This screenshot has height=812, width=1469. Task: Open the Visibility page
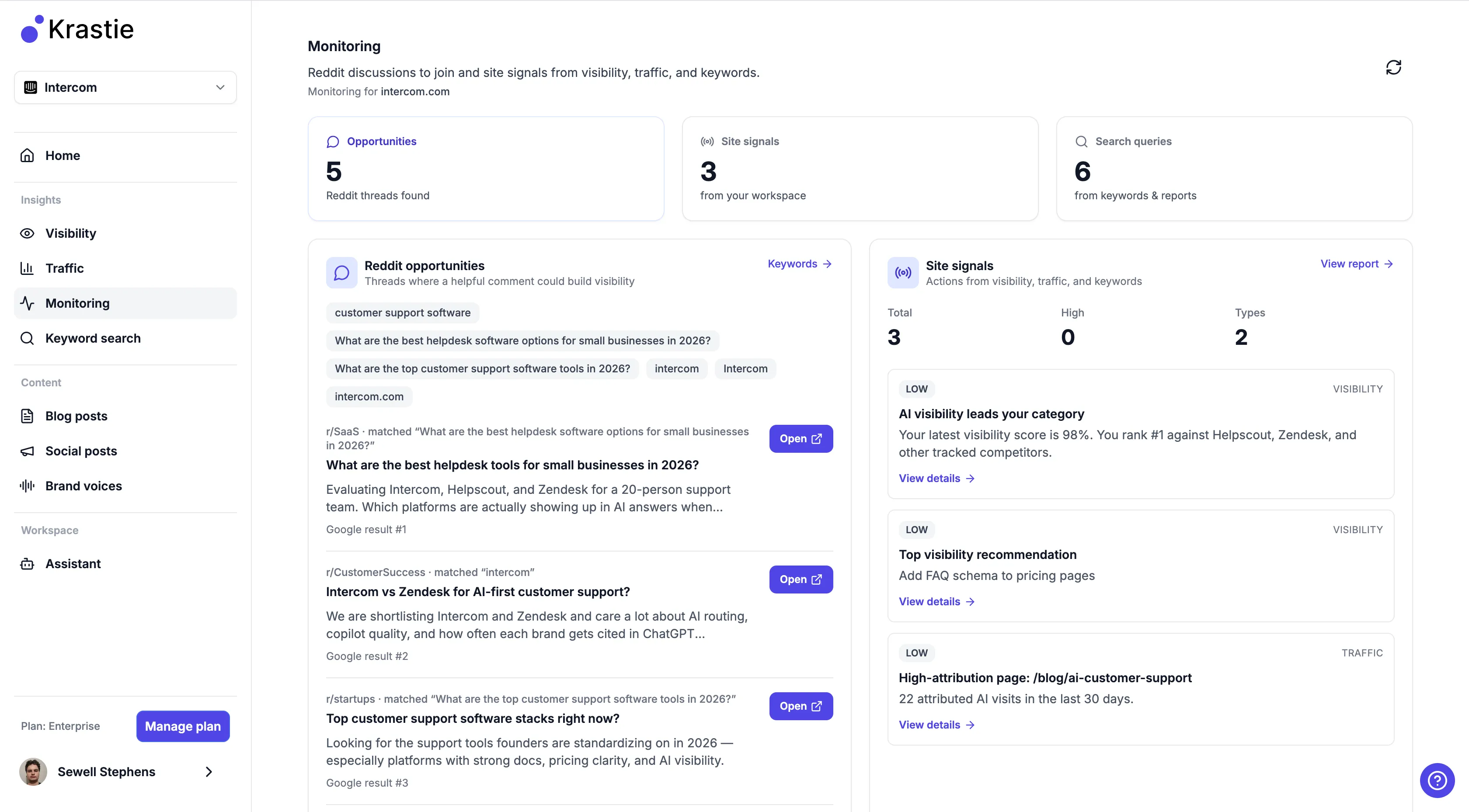(x=125, y=233)
